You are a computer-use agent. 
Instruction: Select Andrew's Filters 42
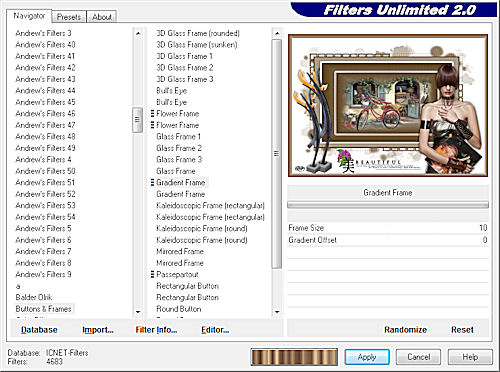coord(45,68)
